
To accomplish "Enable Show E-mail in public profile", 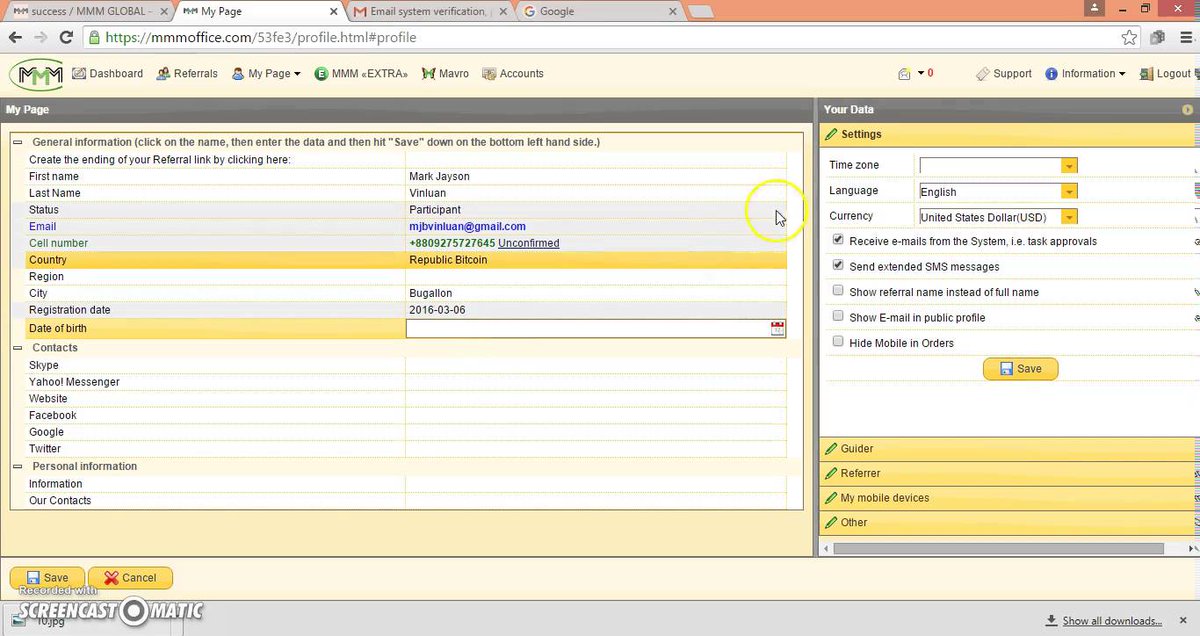I will (x=838, y=317).
